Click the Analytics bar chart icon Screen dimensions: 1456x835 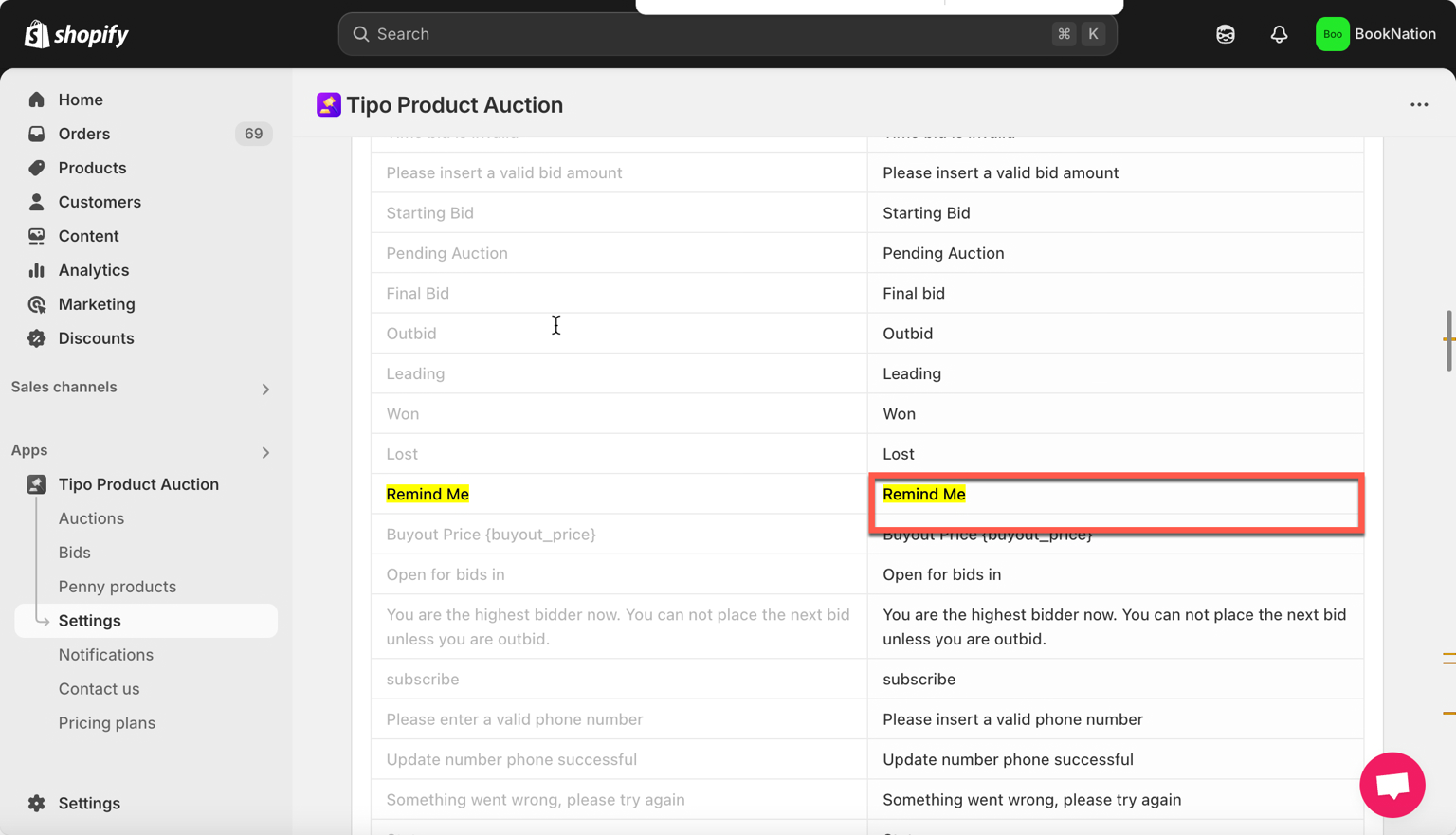[37, 270]
